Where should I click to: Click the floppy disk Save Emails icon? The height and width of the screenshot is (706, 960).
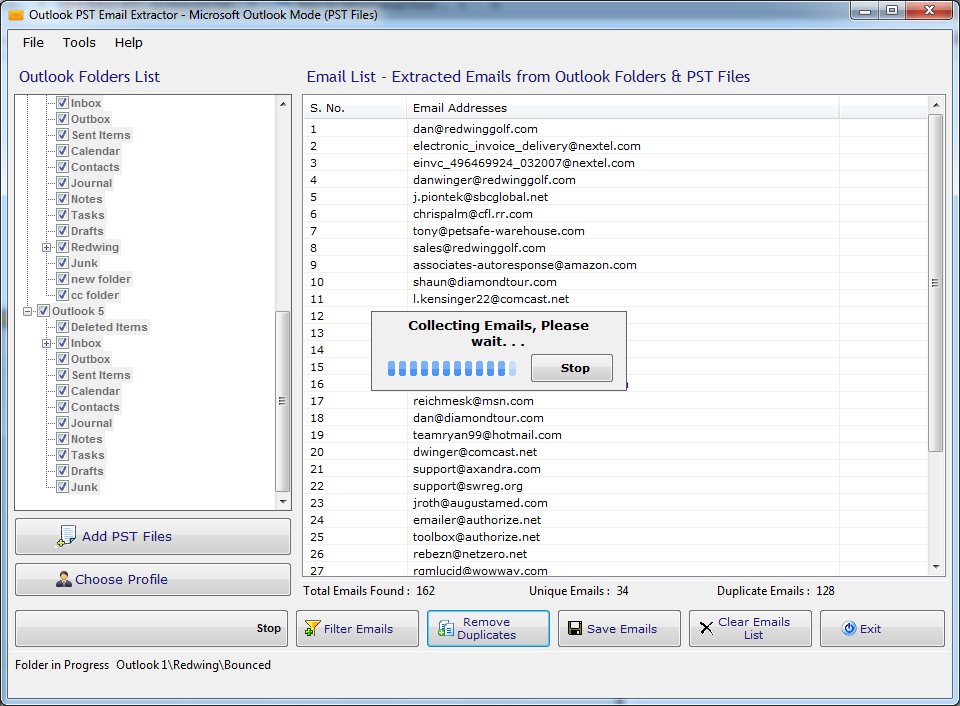click(x=575, y=628)
